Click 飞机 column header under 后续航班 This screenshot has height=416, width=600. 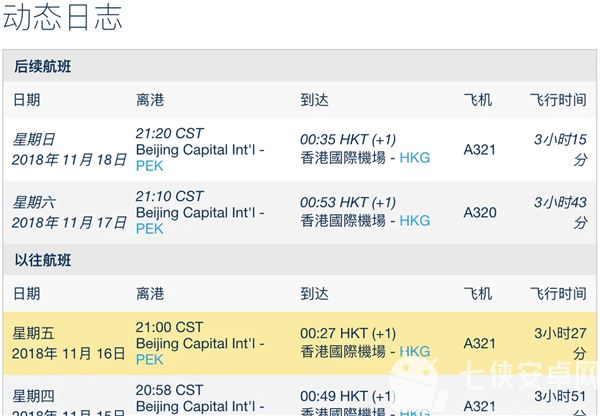478,100
